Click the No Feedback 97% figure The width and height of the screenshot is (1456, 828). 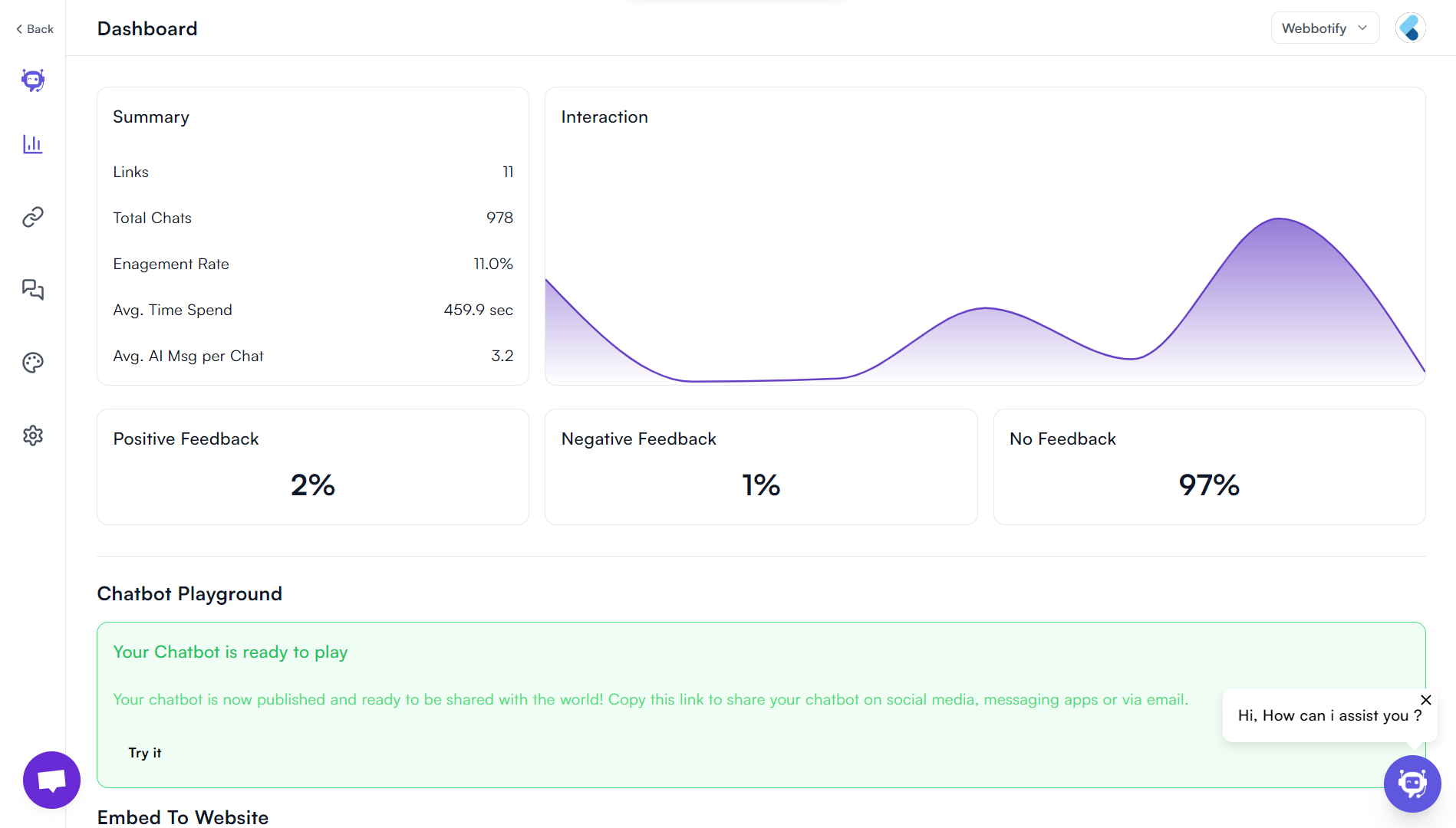(1209, 485)
